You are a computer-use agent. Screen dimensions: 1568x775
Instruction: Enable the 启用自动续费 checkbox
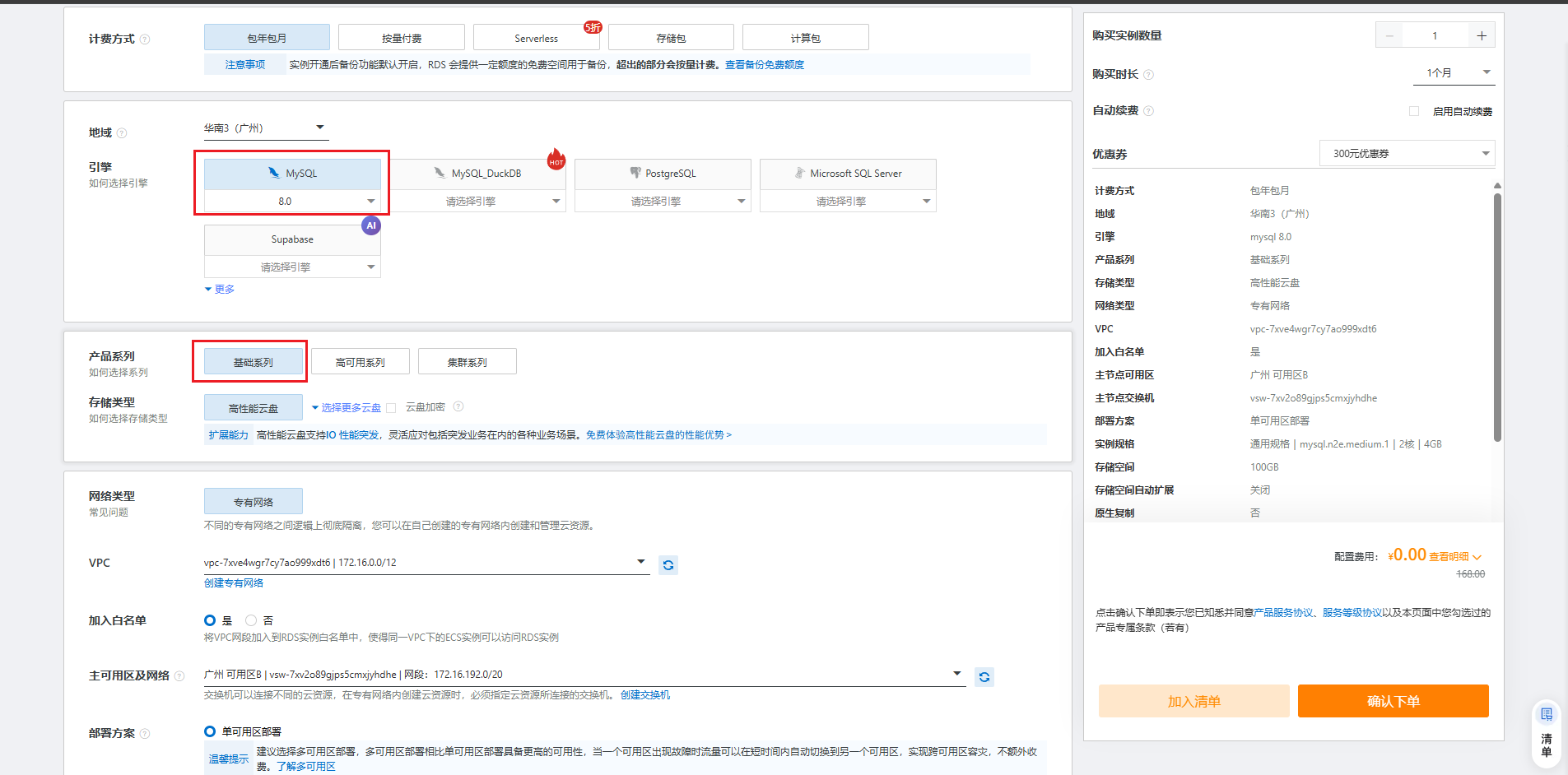coord(1414,111)
